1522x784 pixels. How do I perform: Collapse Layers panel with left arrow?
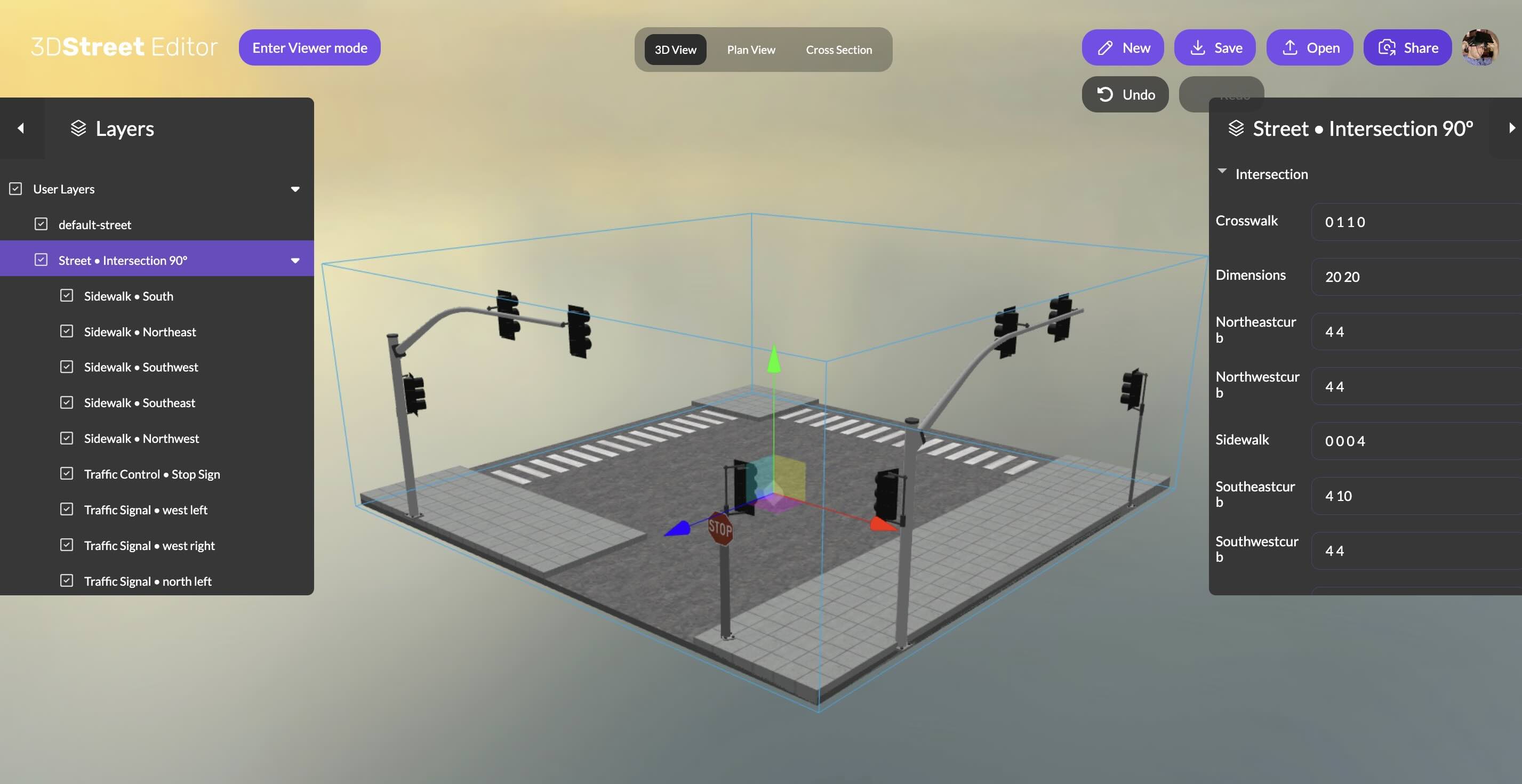point(21,128)
